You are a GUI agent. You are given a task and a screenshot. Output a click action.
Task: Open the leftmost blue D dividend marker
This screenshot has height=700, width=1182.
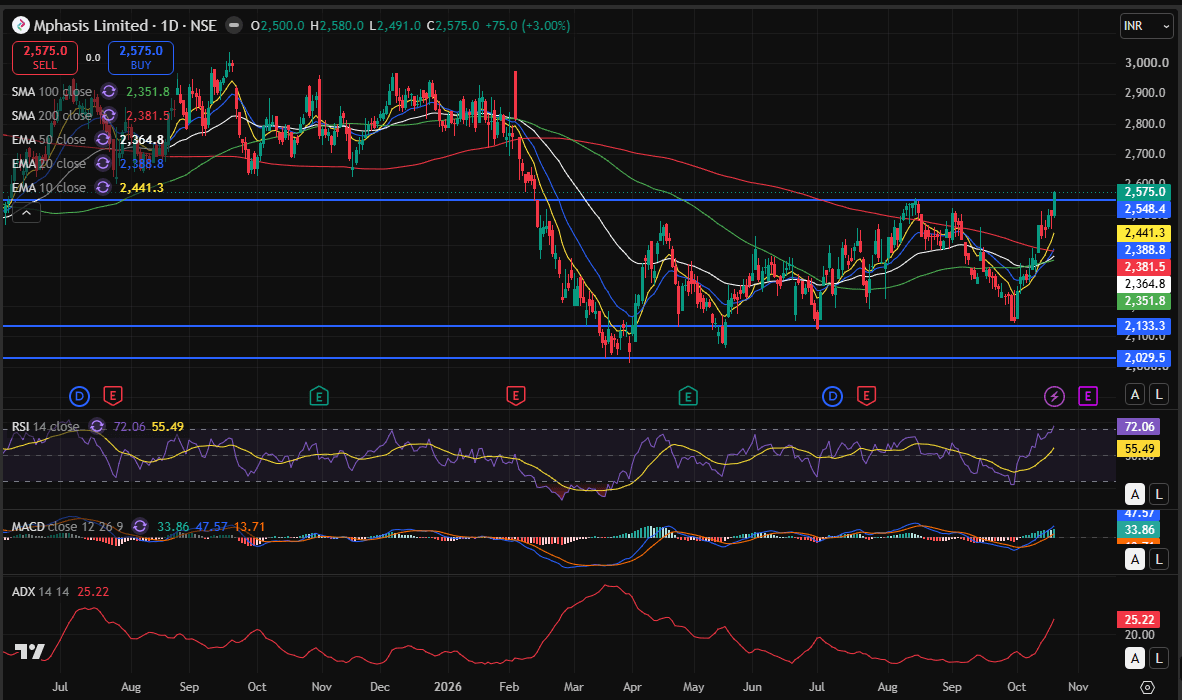(x=79, y=396)
